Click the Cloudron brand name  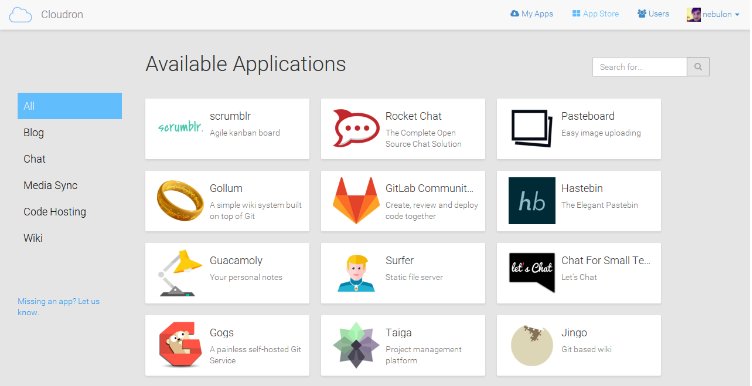[x=62, y=14]
